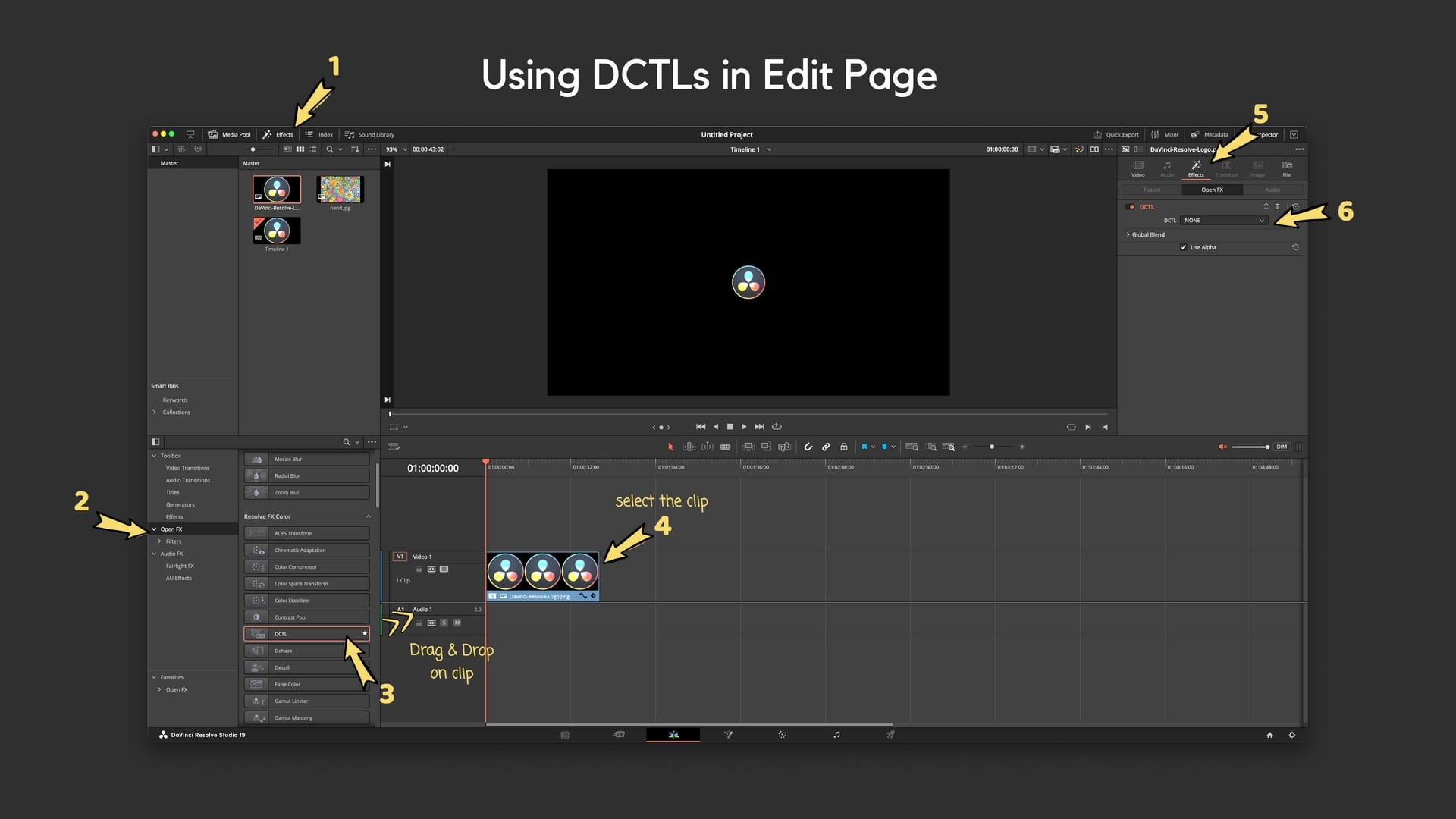Viewport: 1456px width, 819px height.
Task: Select the hand.jpg thumbnail in media pool
Action: 340,190
